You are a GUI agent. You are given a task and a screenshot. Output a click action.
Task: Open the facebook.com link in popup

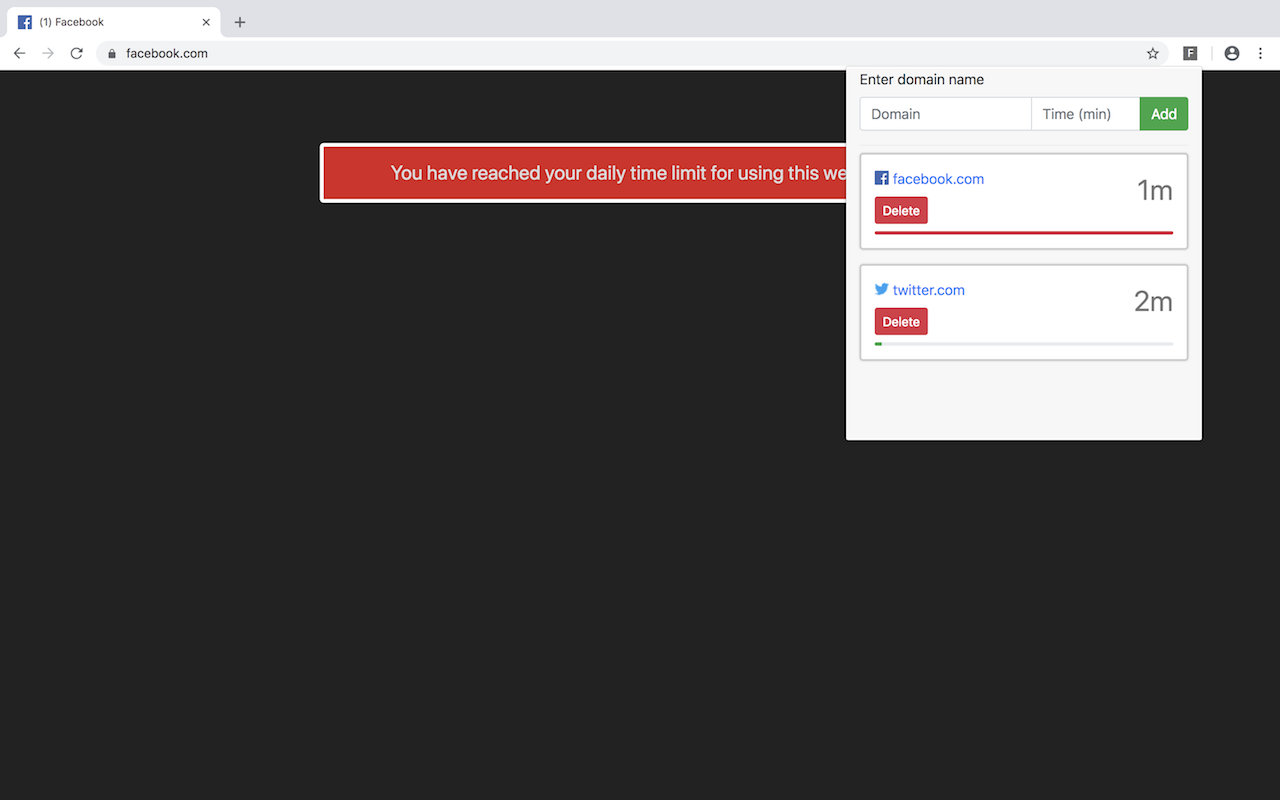click(x=938, y=179)
